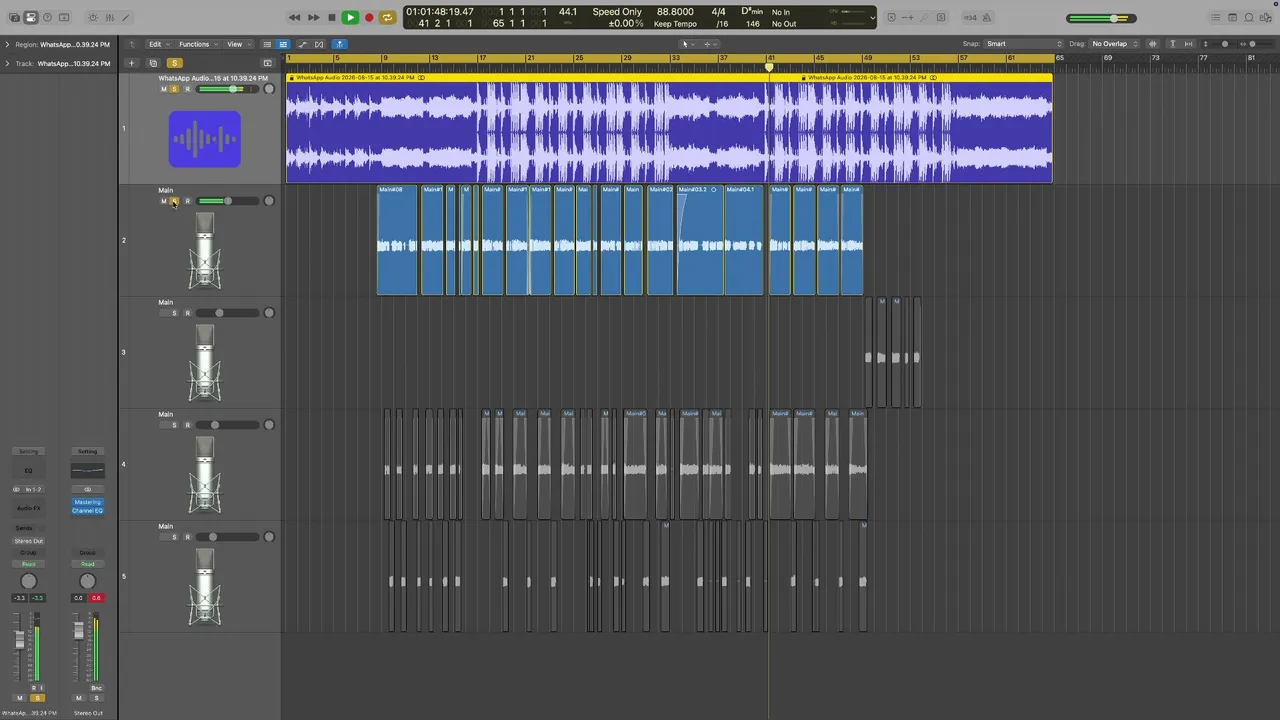Open the channel strip Setting button

tap(28, 452)
